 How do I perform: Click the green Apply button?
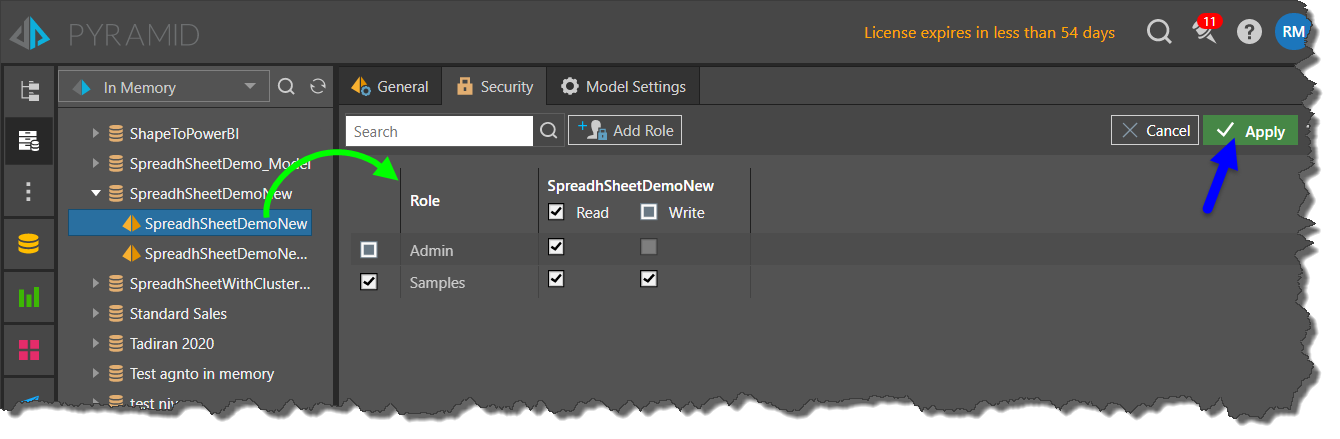pos(1250,131)
